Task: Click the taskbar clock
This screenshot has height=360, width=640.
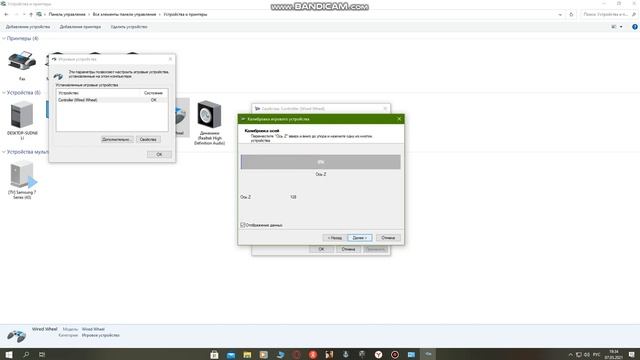Action: 613,354
